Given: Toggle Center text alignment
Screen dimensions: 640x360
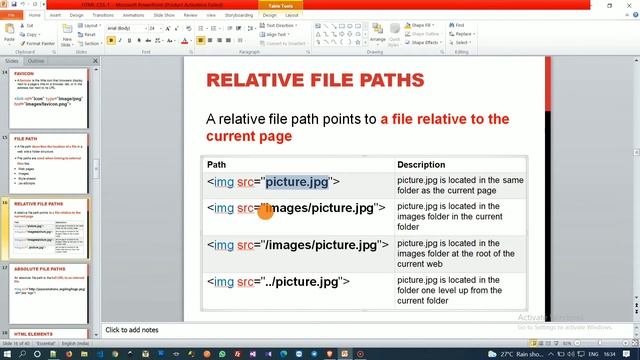Looking at the screenshot, I should (x=210, y=40).
